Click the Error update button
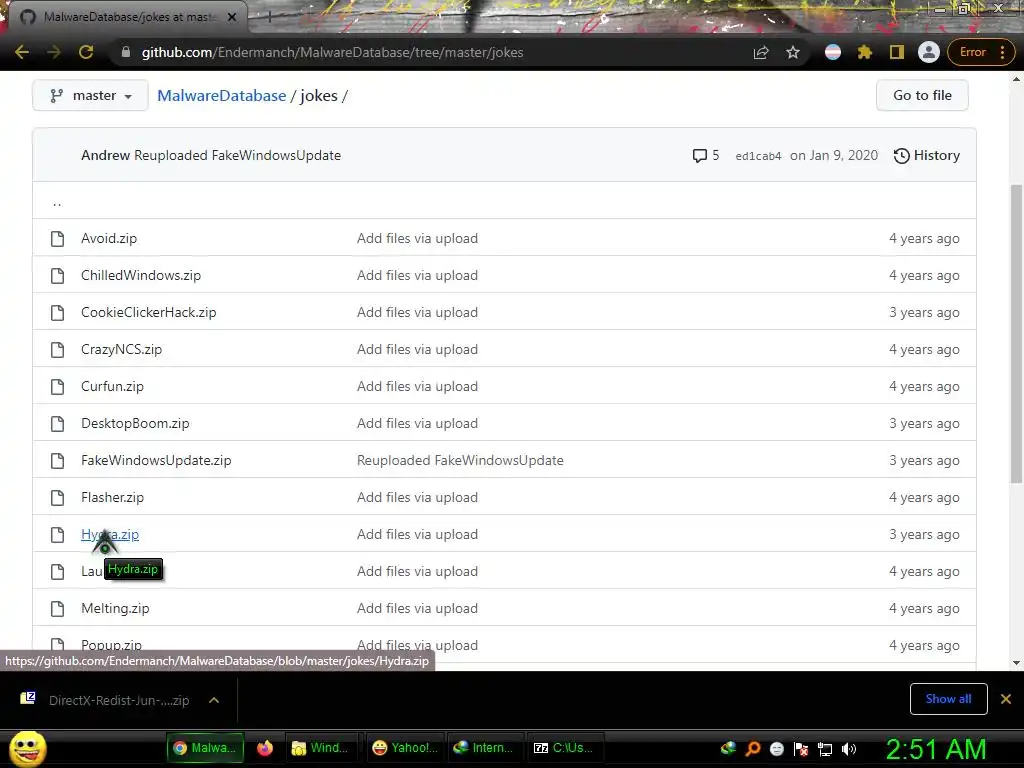Screen dimensions: 1024x768 [982, 52]
